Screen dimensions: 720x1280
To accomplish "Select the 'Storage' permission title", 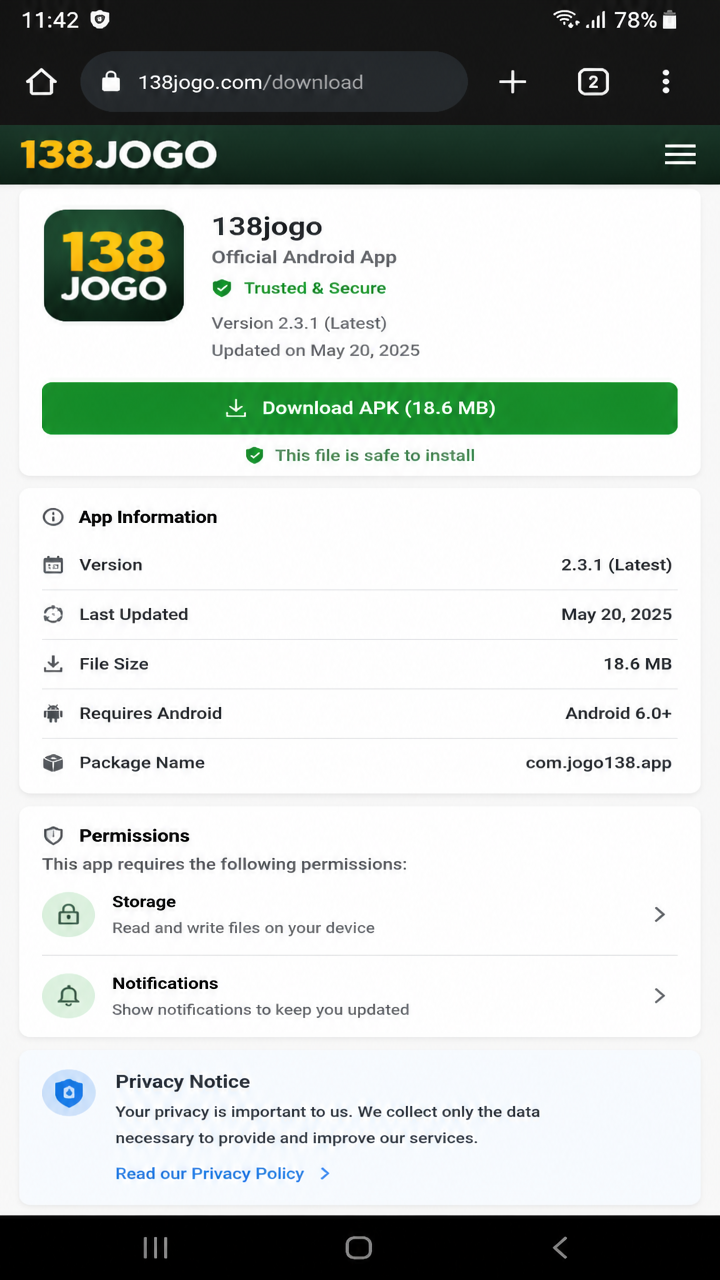I will [144, 902].
